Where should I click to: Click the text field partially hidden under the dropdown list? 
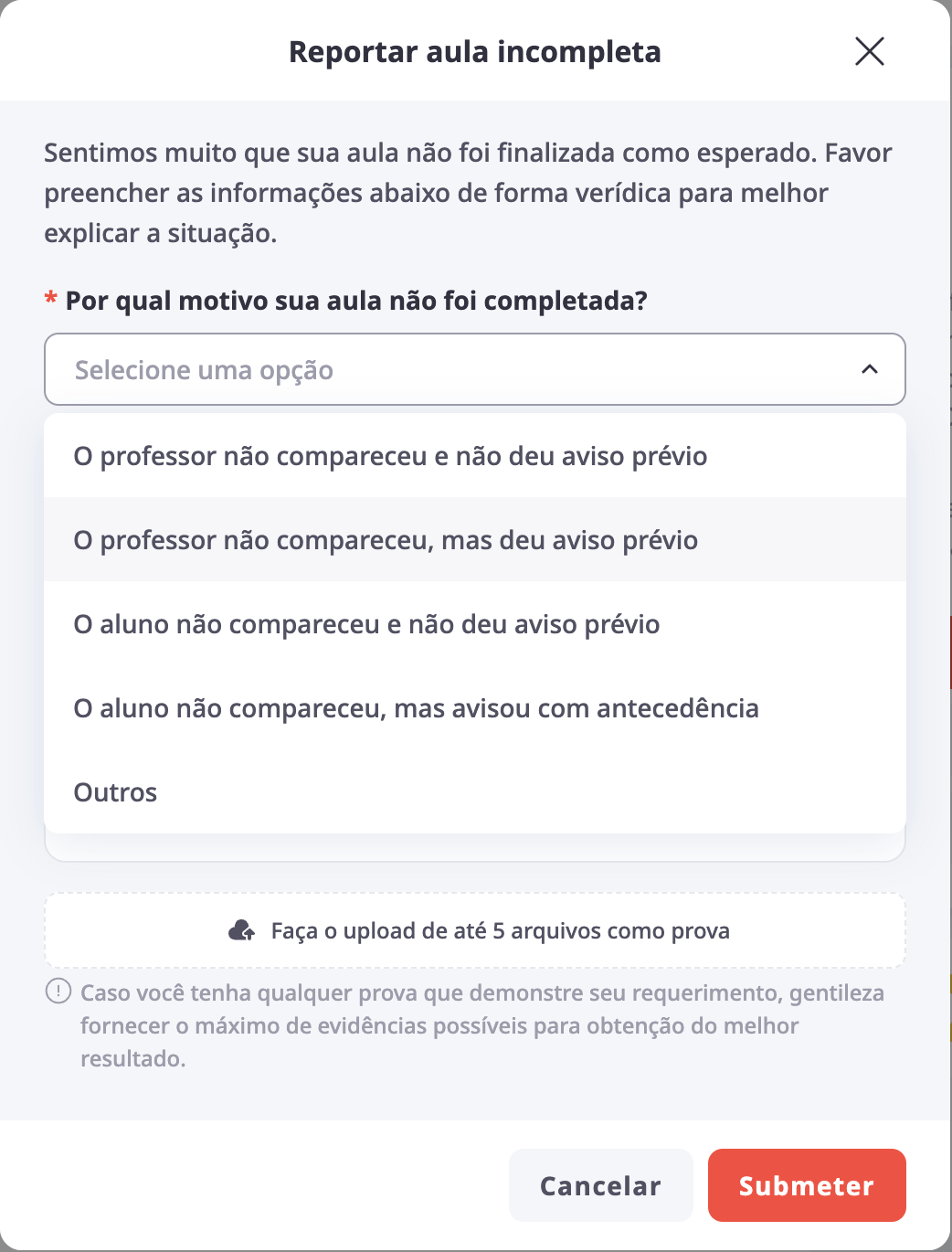(475, 847)
